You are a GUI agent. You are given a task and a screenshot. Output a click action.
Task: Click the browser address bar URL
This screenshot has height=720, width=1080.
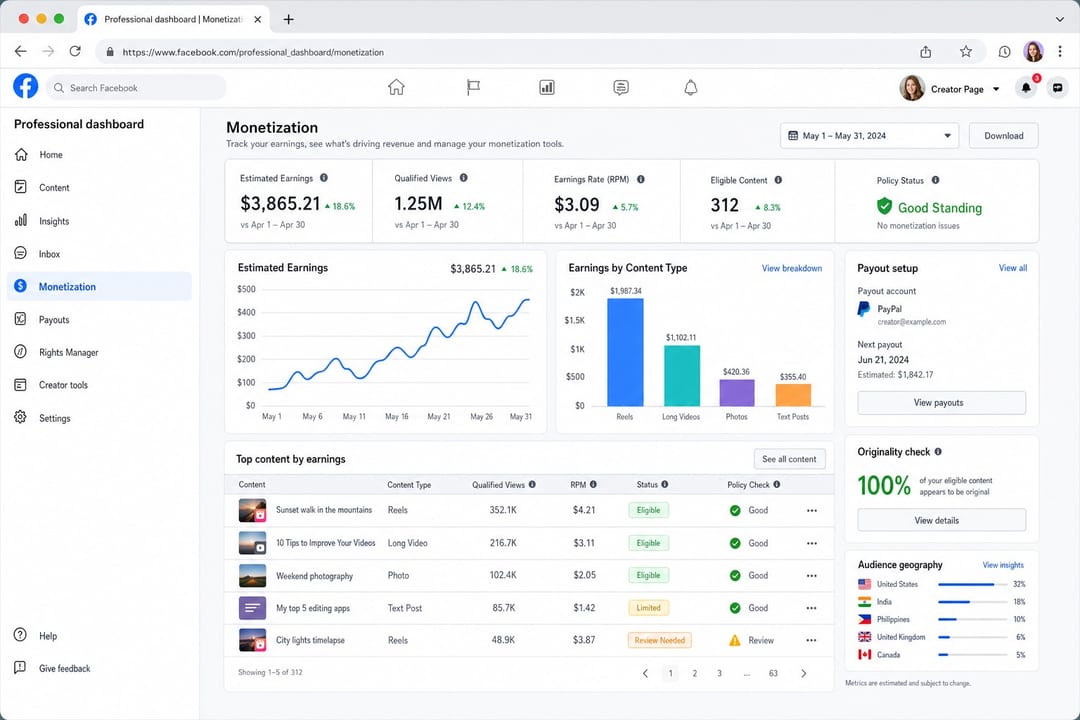(253, 52)
